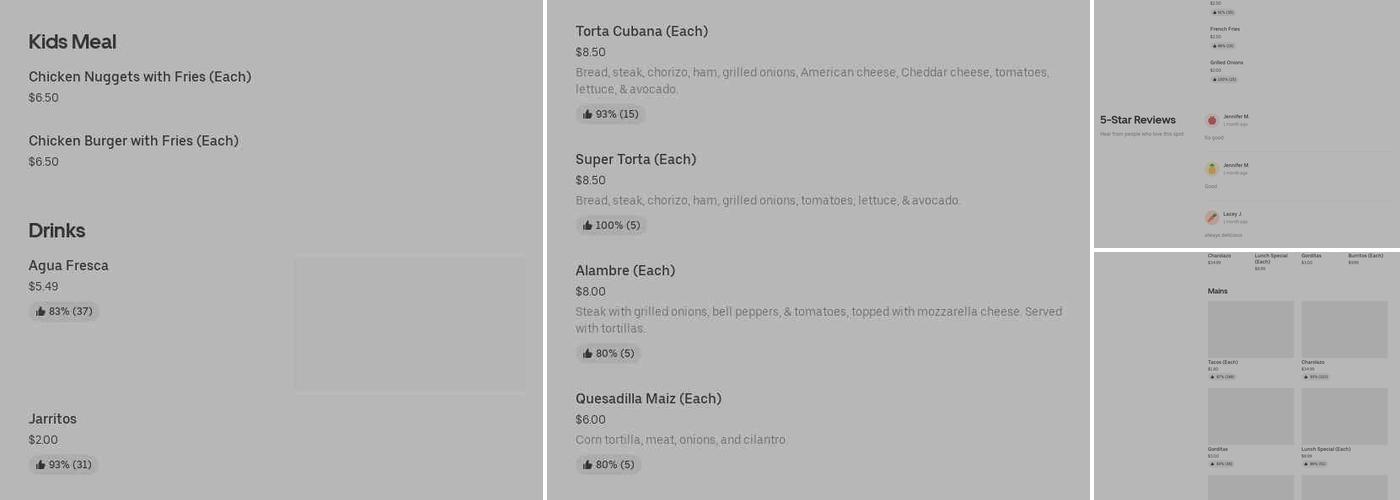
Task: Open the Alambre (Each) item details
Action: 625,271
